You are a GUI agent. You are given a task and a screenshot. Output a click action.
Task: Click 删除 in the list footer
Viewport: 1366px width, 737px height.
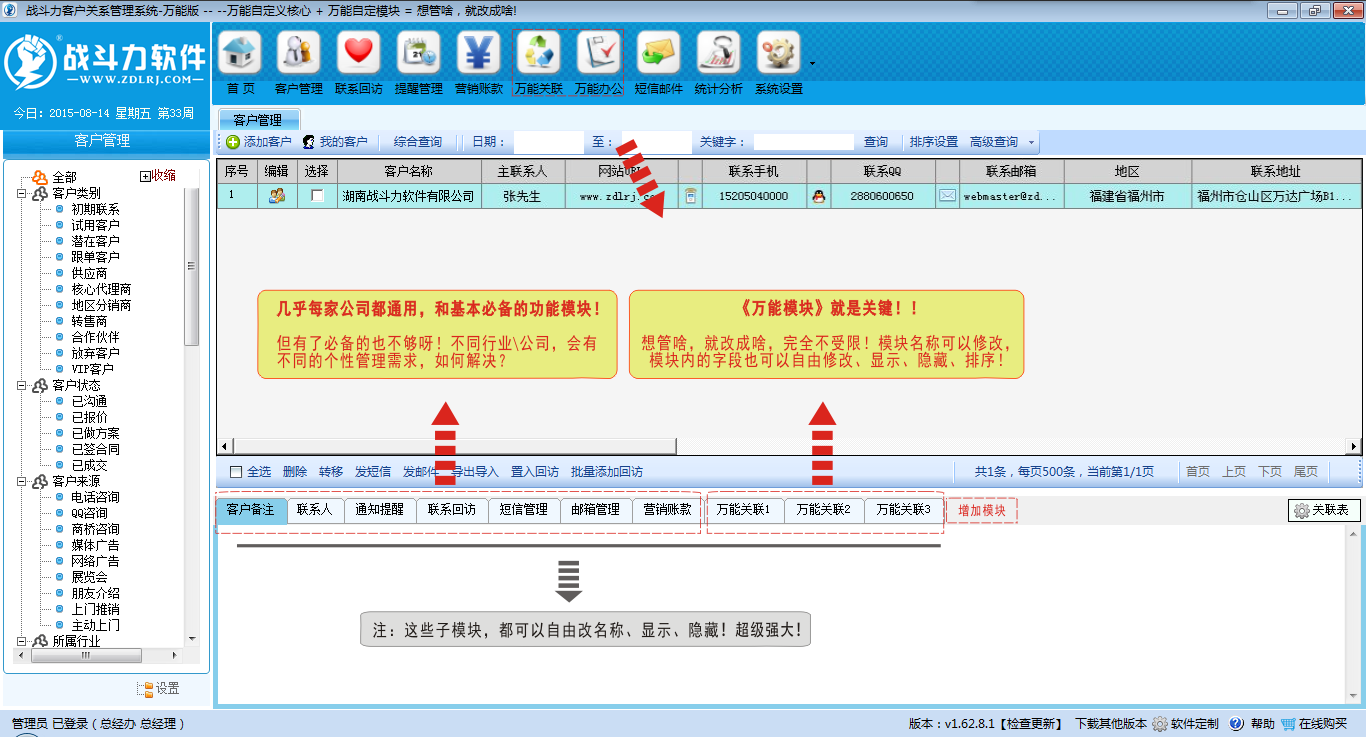pyautogui.click(x=295, y=472)
